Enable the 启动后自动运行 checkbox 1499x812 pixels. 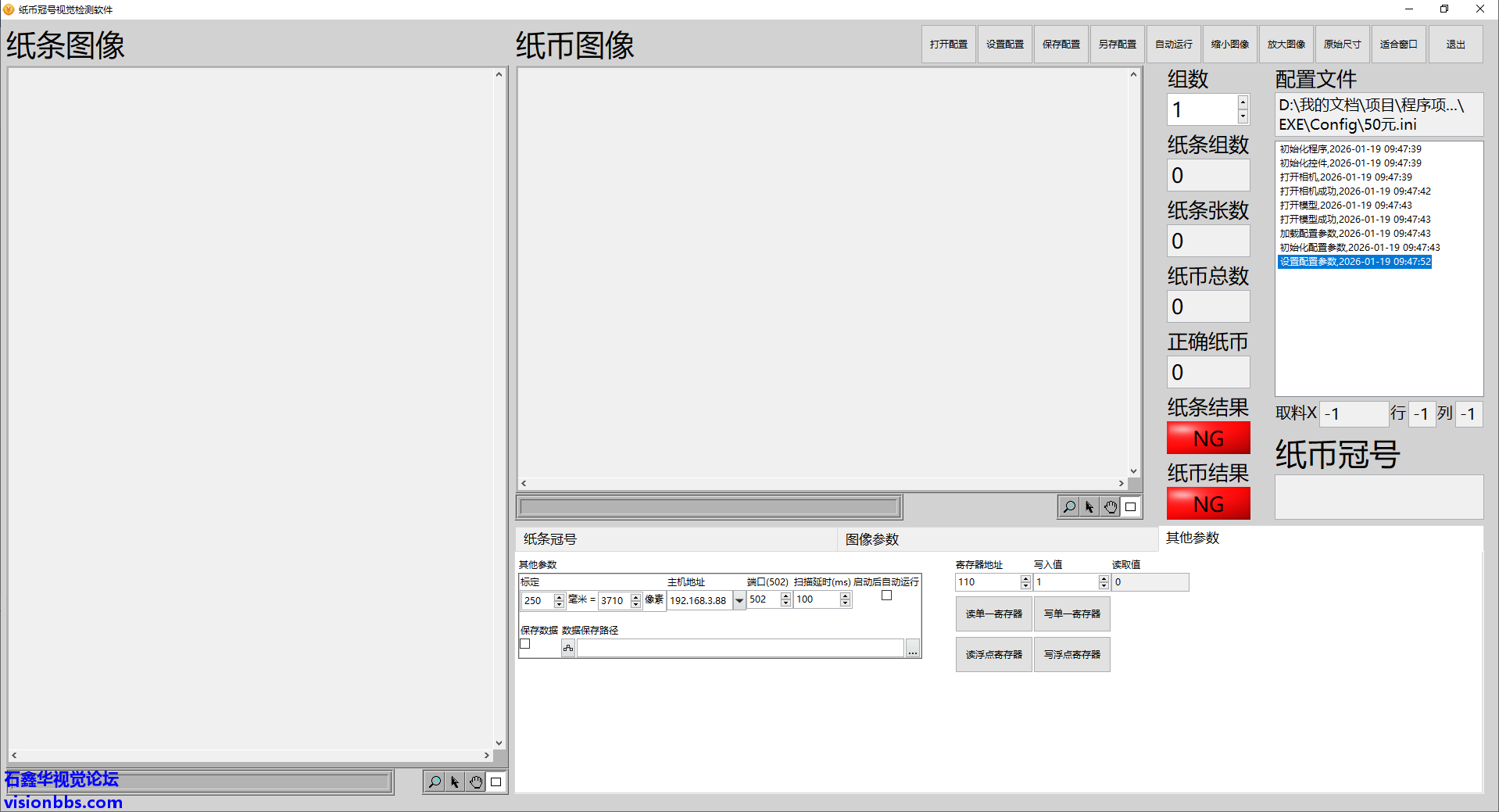[x=886, y=595]
